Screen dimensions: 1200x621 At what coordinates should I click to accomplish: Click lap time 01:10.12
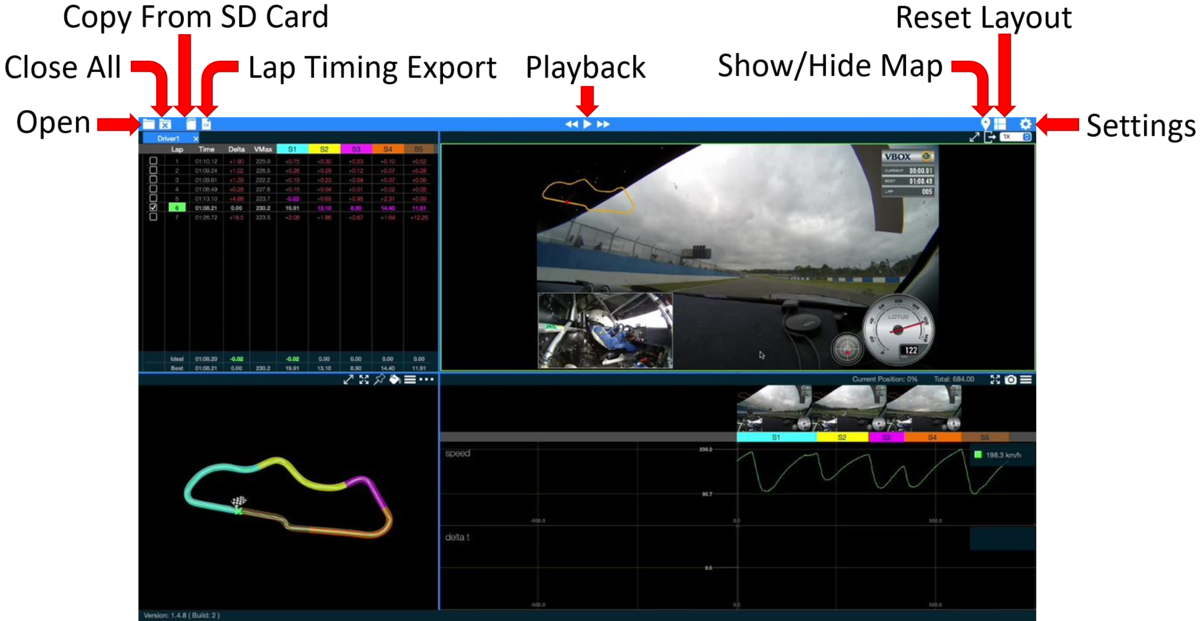tap(206, 160)
